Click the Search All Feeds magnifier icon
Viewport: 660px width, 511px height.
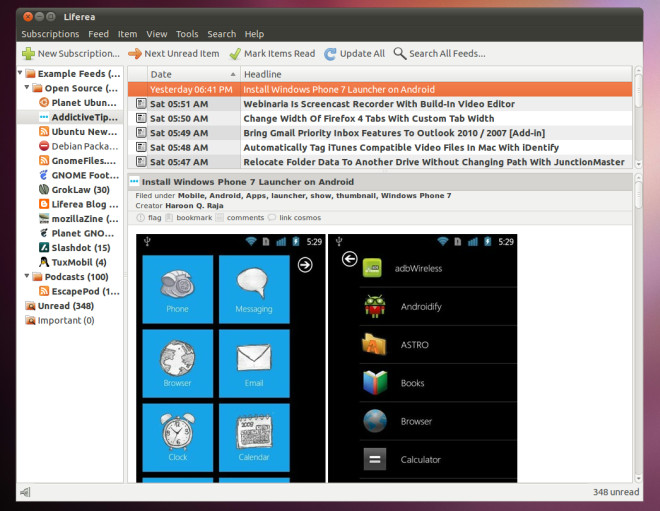click(x=400, y=53)
